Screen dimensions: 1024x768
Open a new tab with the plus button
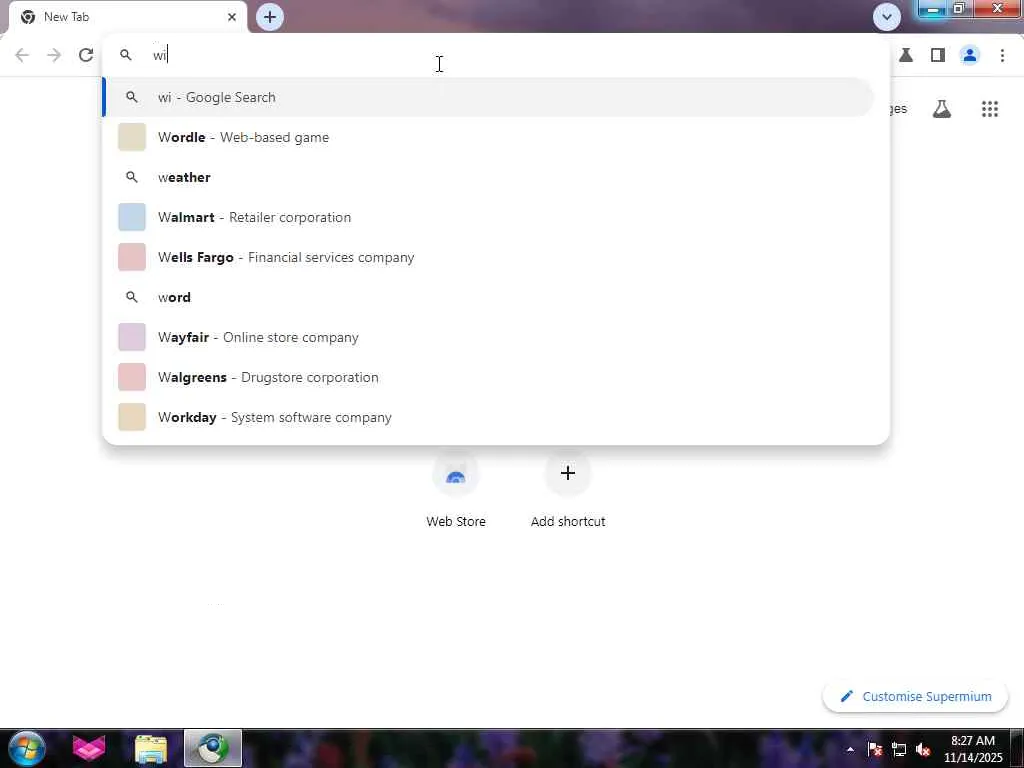pyautogui.click(x=270, y=17)
